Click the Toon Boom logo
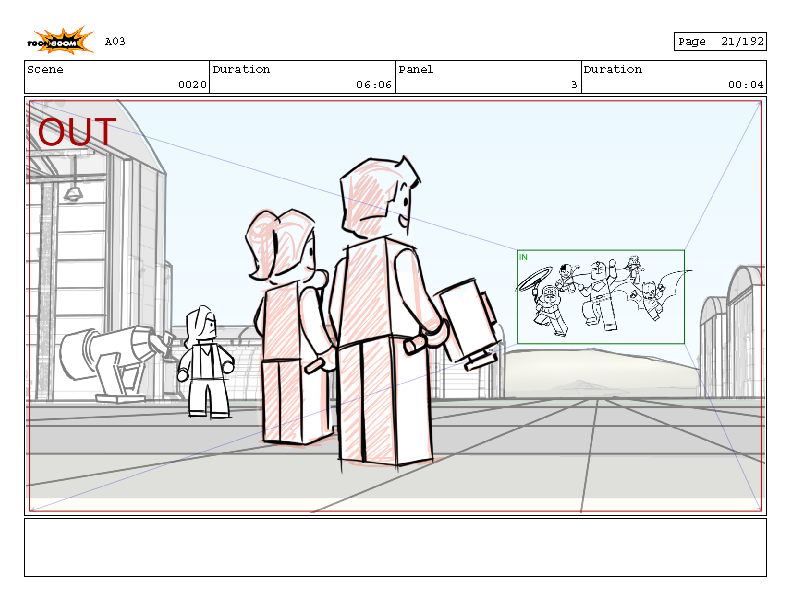This screenshot has width=791, height=613. tap(60, 41)
